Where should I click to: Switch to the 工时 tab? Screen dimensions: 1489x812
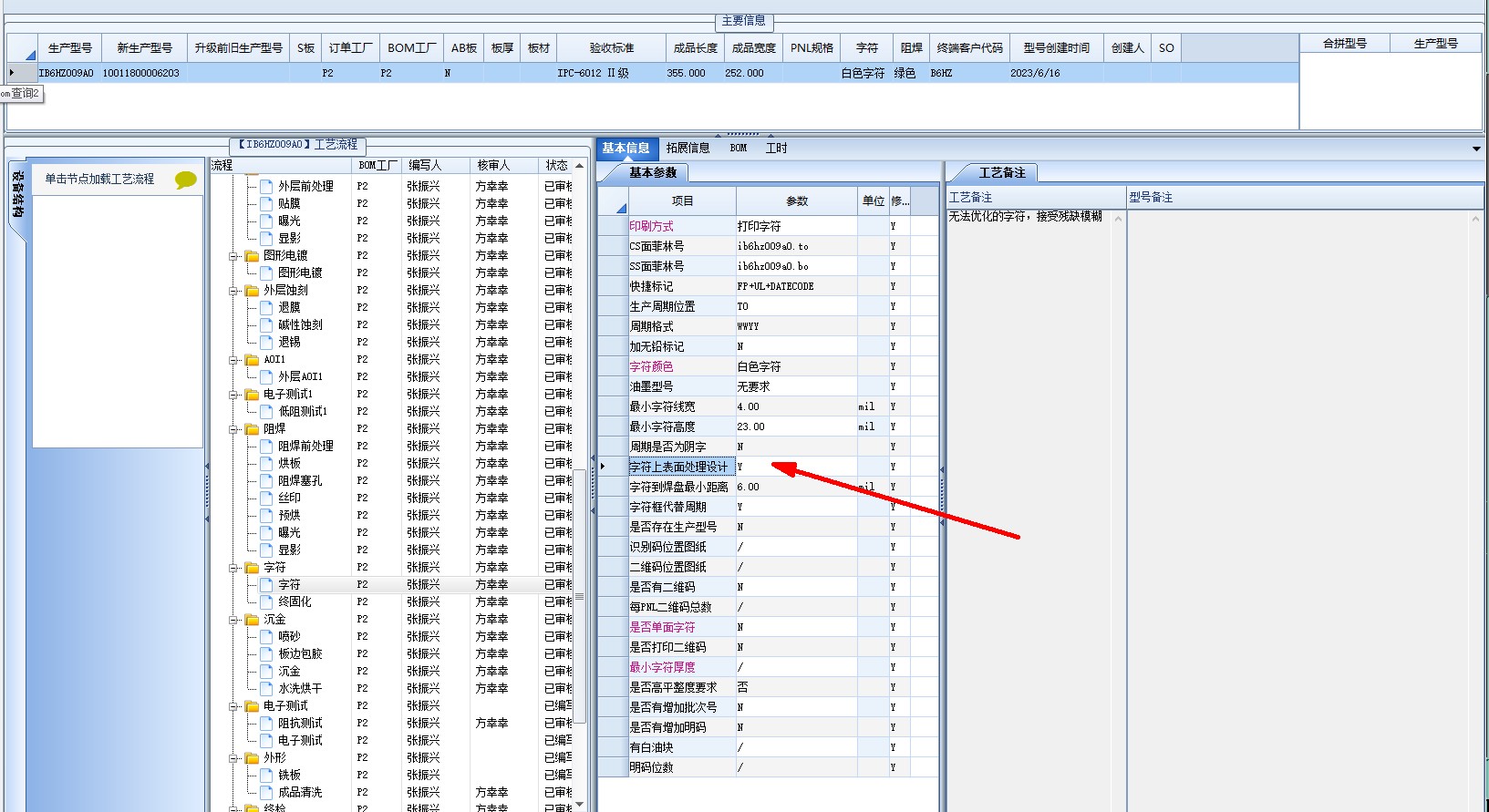pos(777,148)
